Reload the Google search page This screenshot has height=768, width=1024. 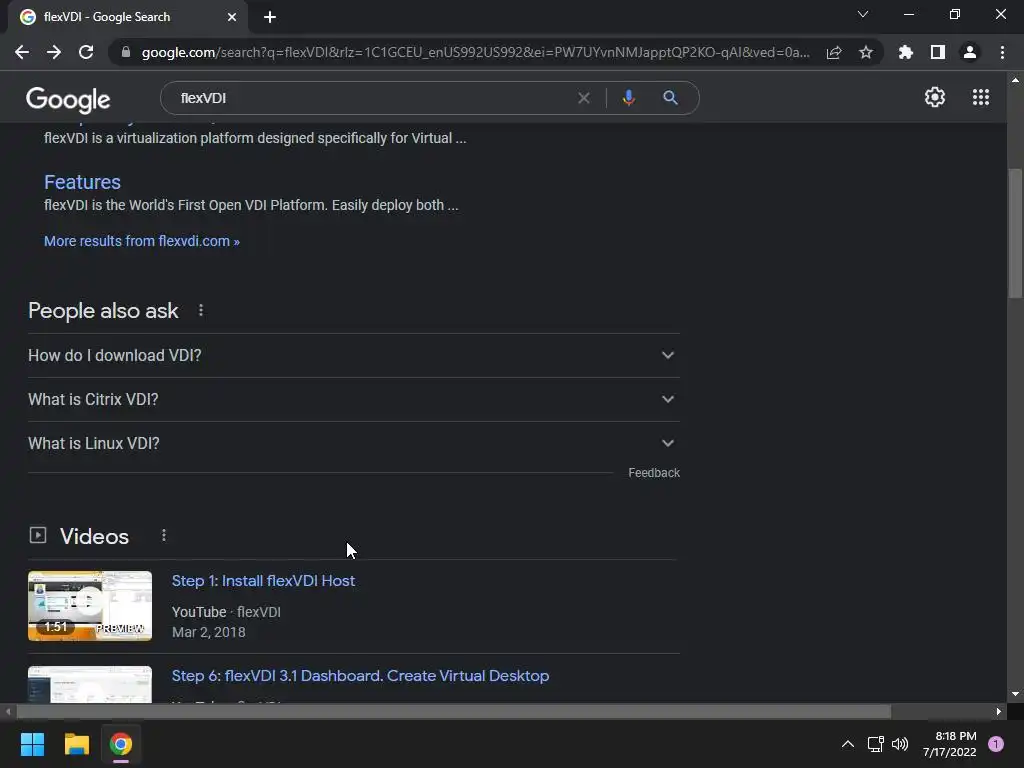86,52
